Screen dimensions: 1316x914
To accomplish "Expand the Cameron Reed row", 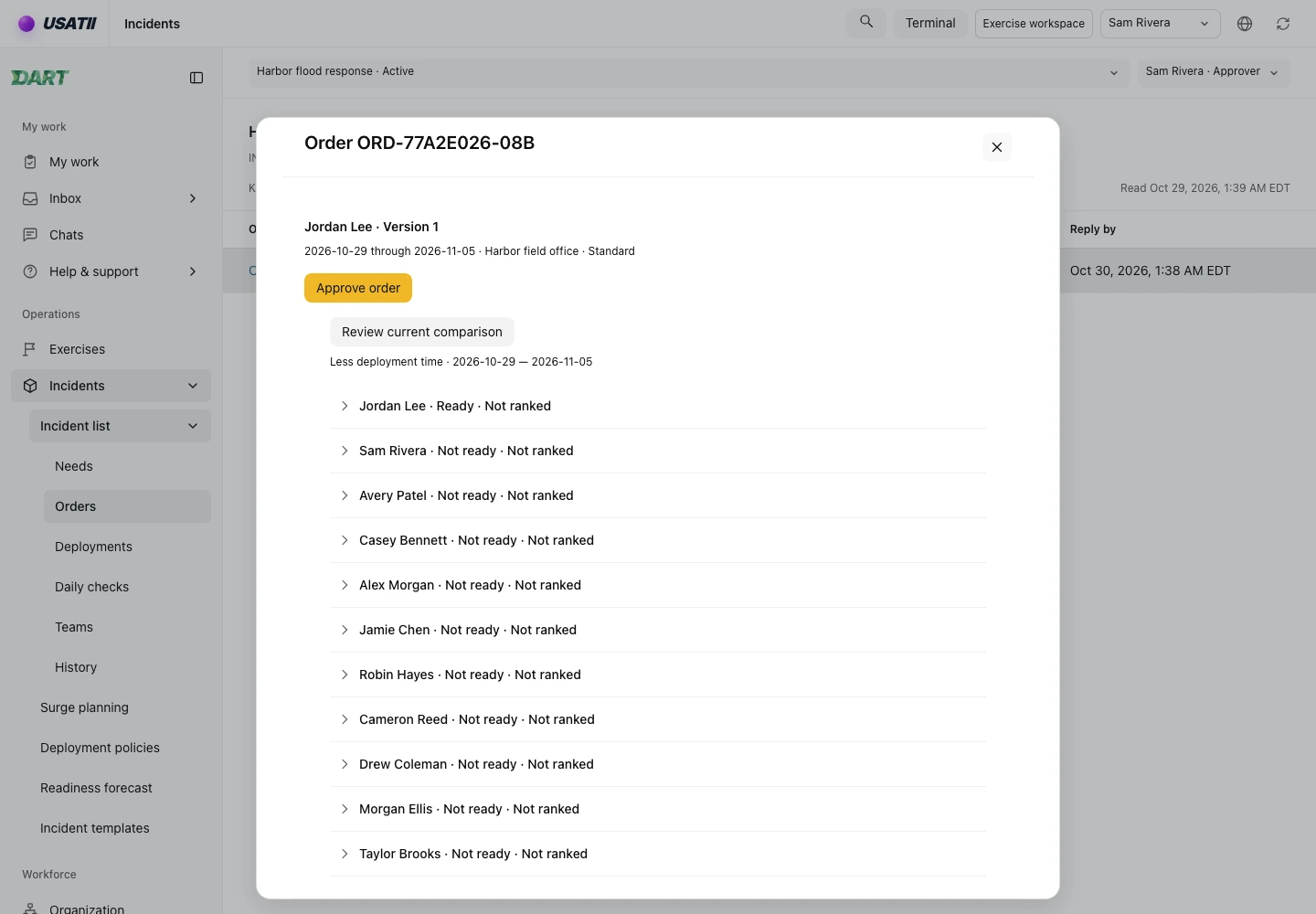I will [658, 719].
